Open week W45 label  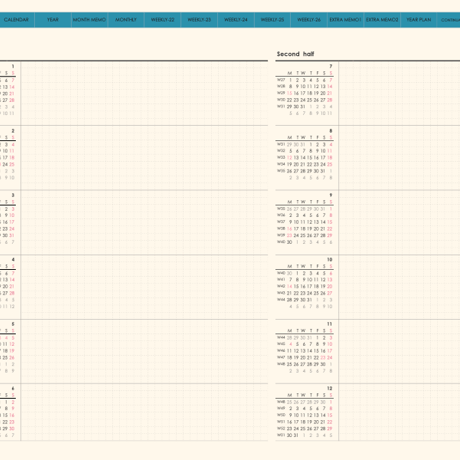point(281,344)
